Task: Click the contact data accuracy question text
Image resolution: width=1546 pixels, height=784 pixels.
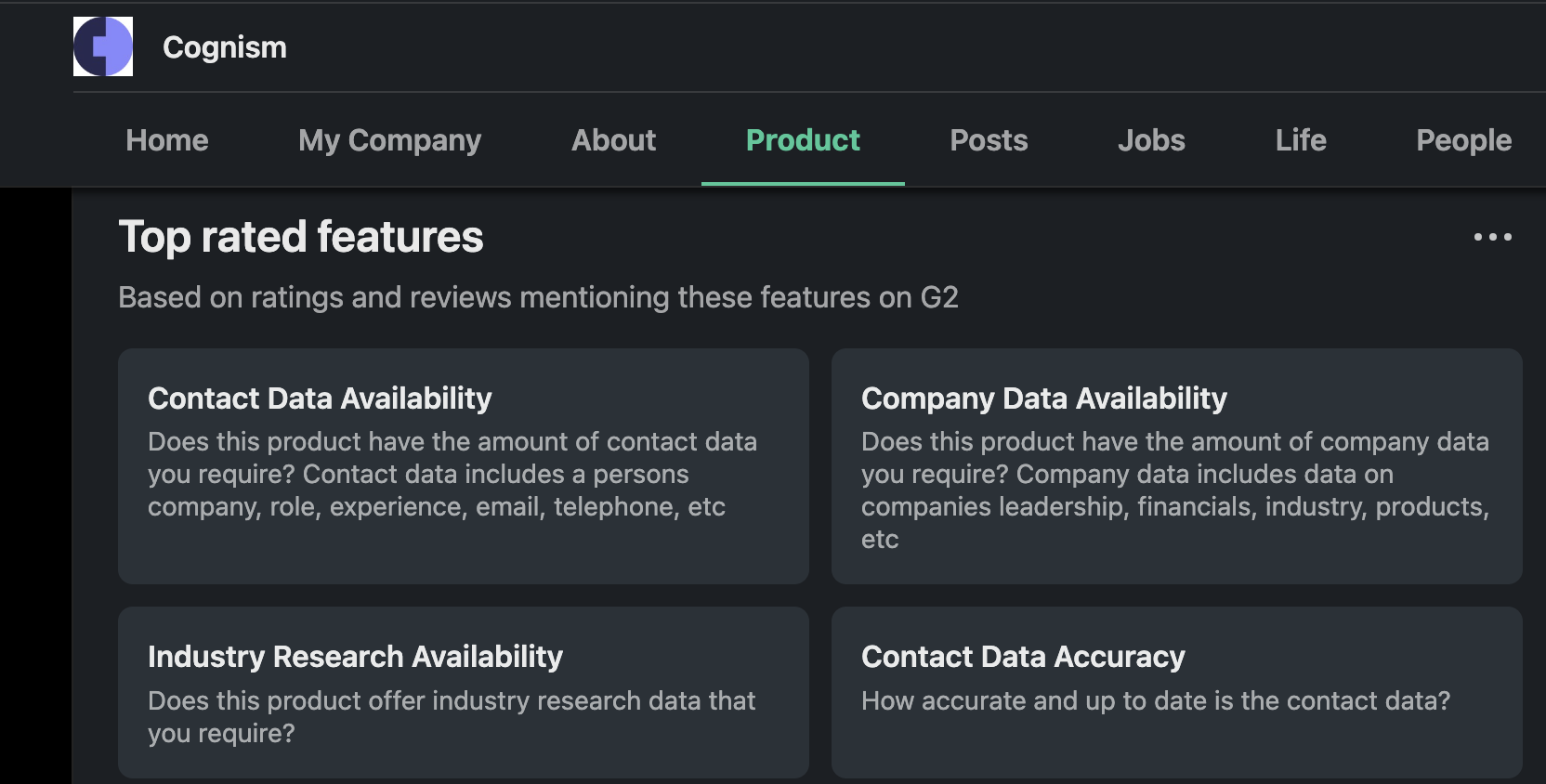Action: tap(1155, 700)
